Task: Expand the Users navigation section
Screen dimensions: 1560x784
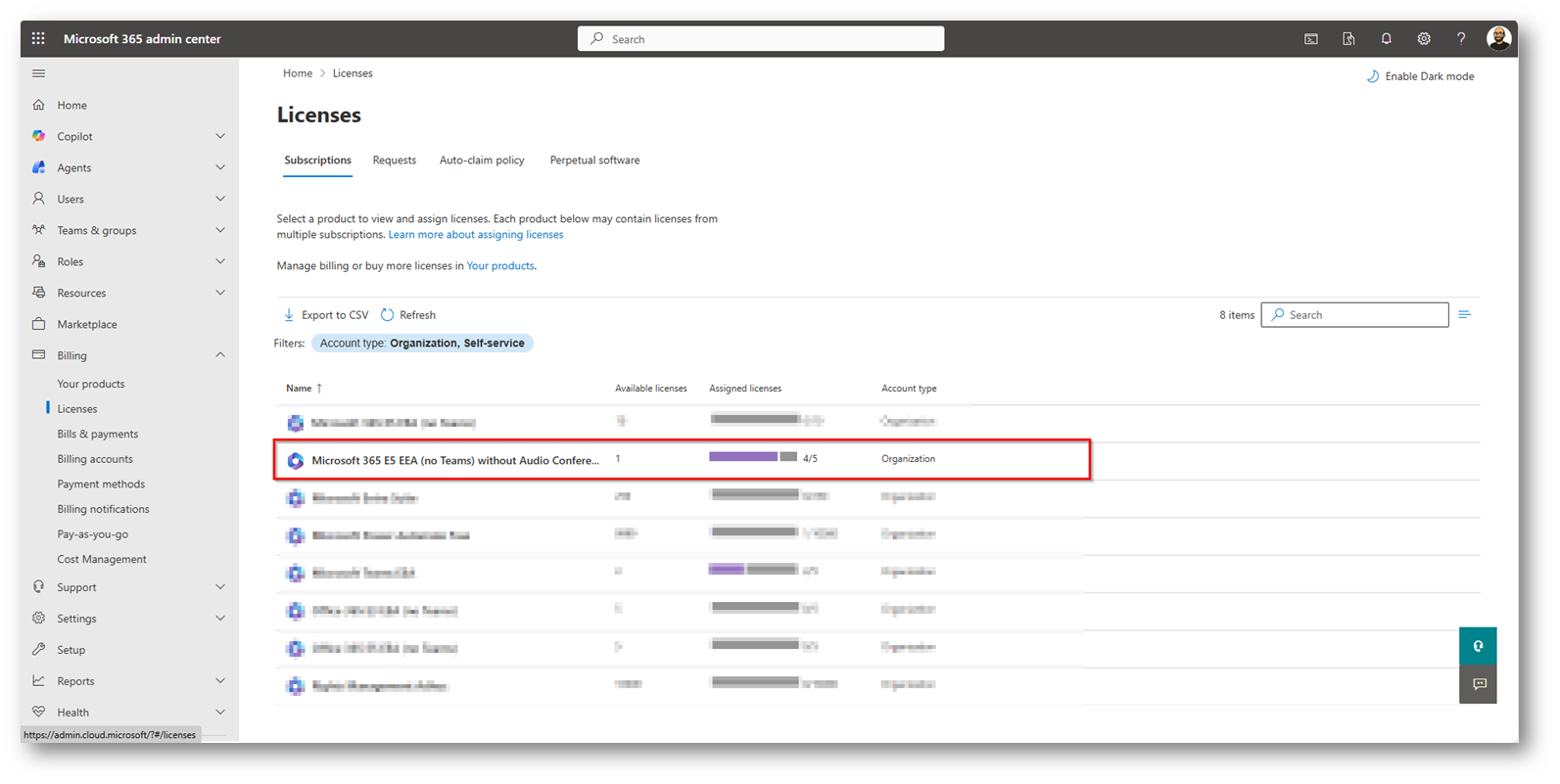Action: coord(220,199)
